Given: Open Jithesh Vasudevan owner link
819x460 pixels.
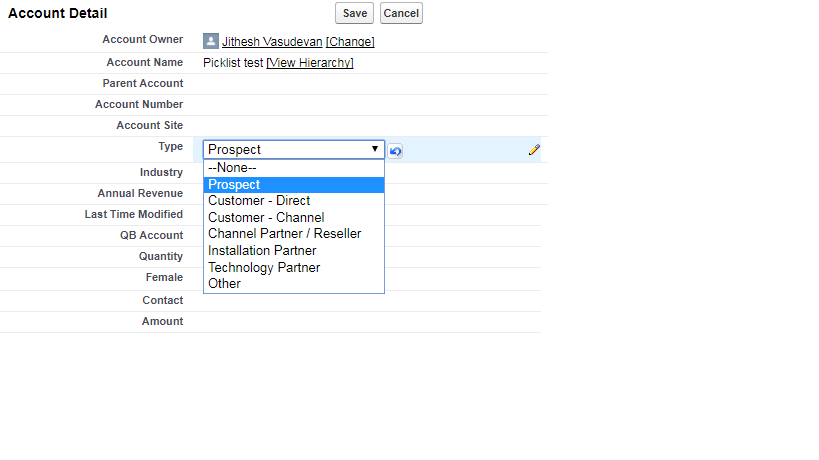Looking at the screenshot, I should click(x=272, y=42).
